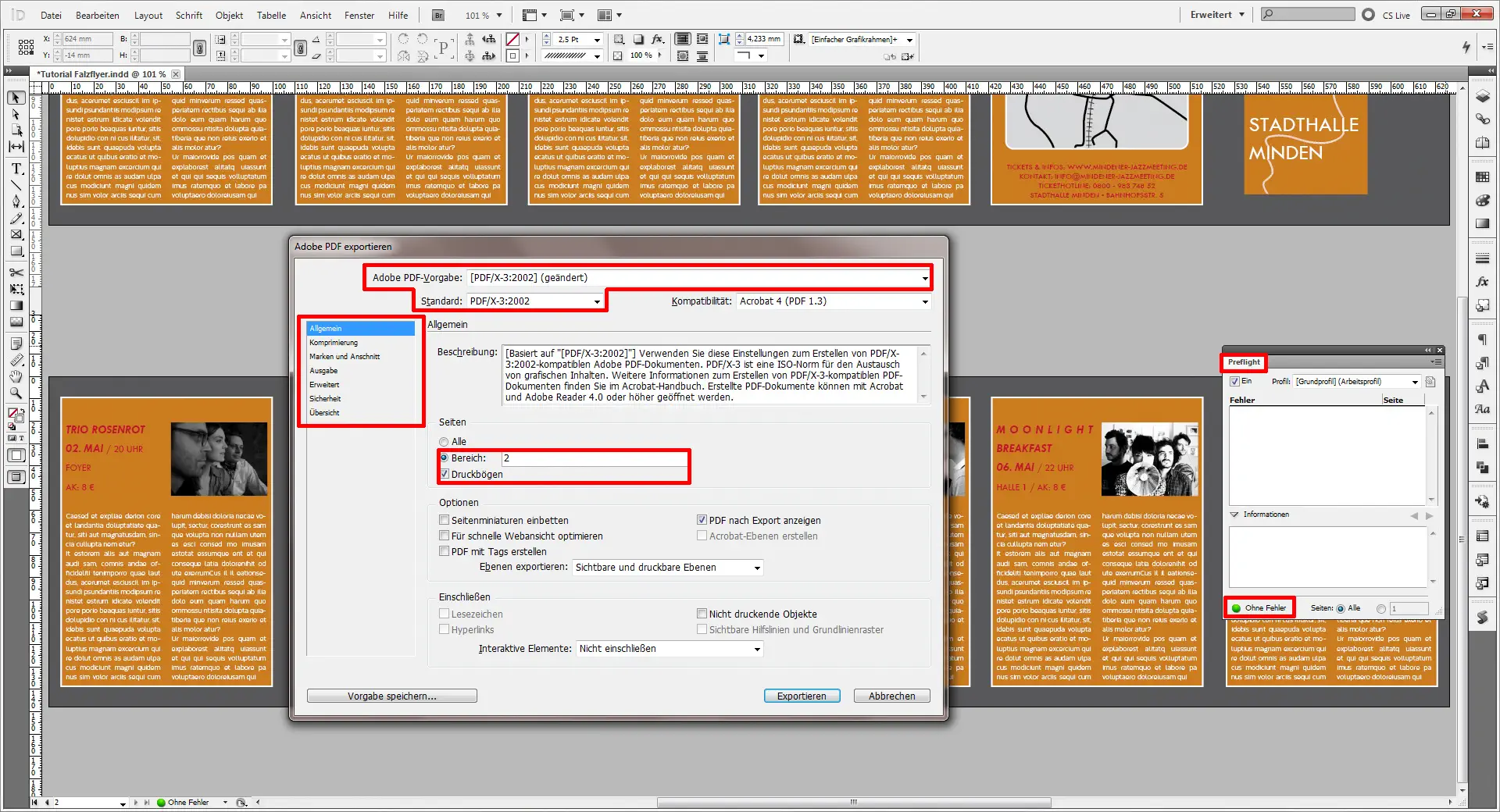Viewport: 1500px width, 812px height.
Task: Select the Alle radio button under Seiten
Action: point(443,441)
